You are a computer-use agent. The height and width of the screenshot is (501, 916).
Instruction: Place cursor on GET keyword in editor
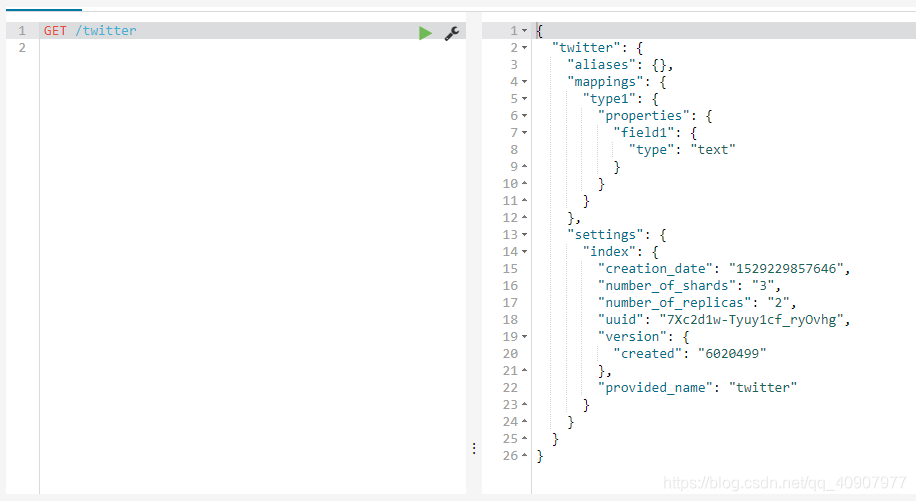click(55, 31)
